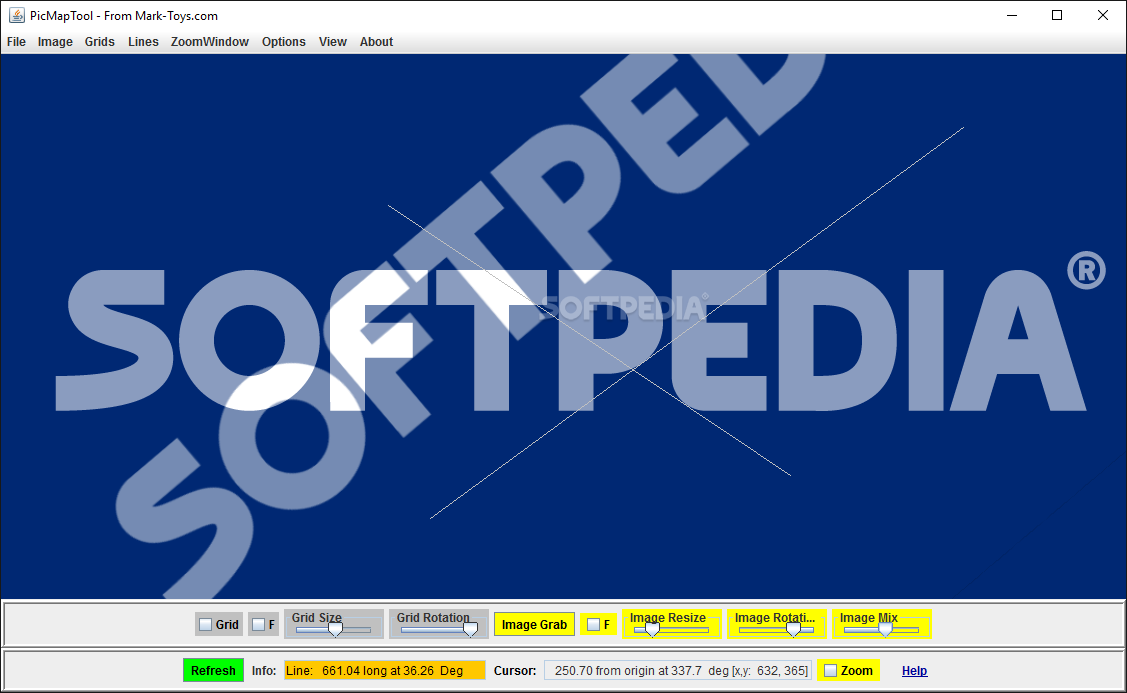Click the Image Rotation slider handle
Screen dimensions: 1127x693
click(x=793, y=630)
